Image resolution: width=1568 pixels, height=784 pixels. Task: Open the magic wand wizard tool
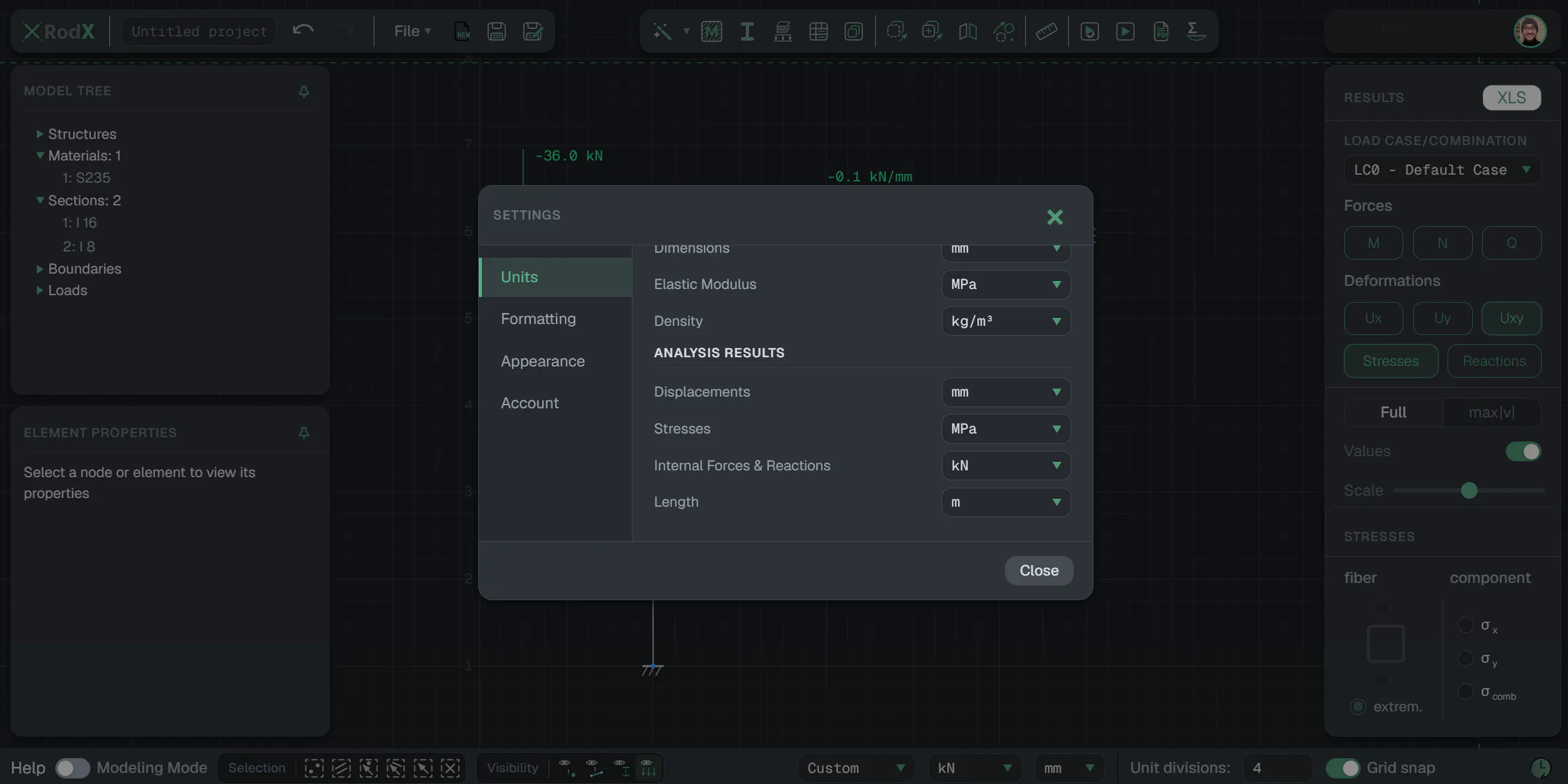coord(662,31)
